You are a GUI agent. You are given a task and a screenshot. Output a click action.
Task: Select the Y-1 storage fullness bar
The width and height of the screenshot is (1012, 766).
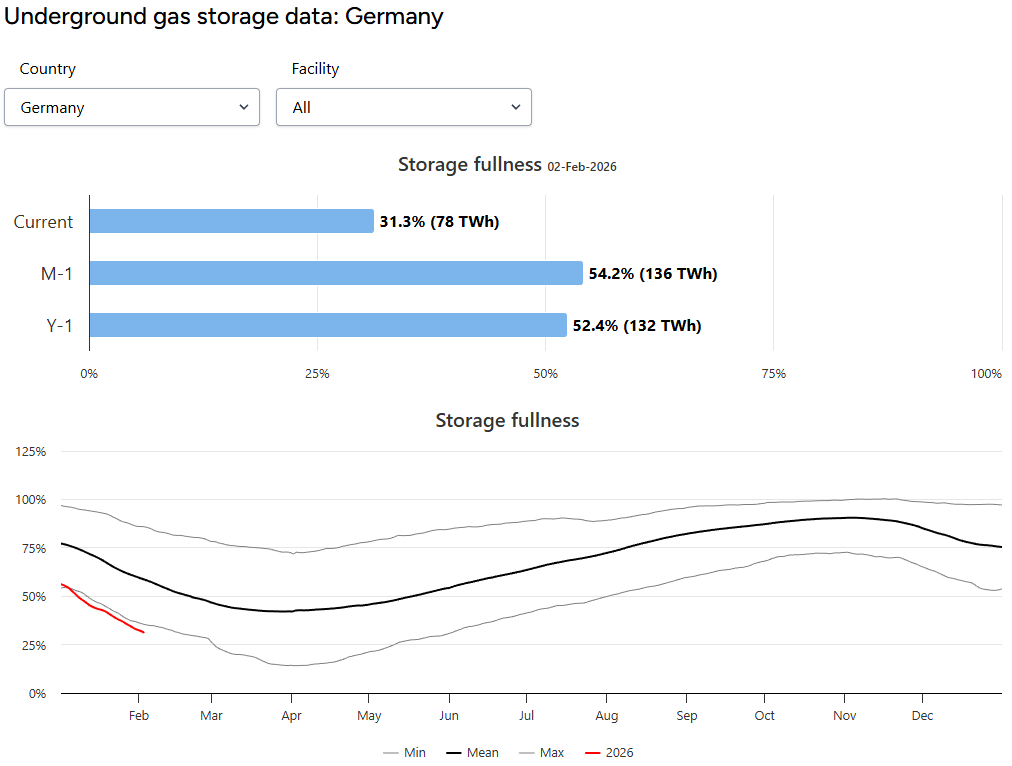327,325
